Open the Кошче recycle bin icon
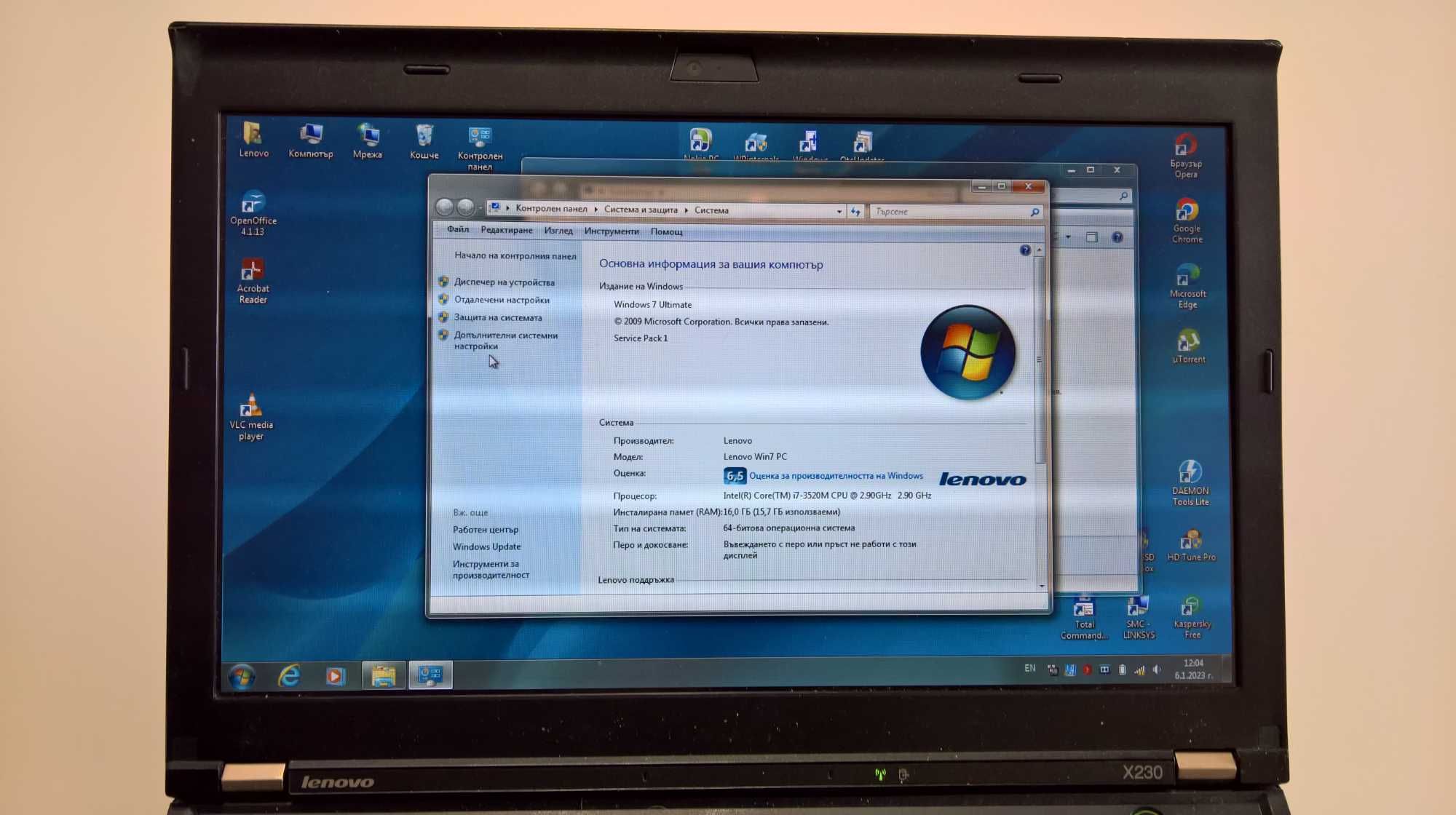Screen dimensions: 1456x815 click(x=424, y=141)
